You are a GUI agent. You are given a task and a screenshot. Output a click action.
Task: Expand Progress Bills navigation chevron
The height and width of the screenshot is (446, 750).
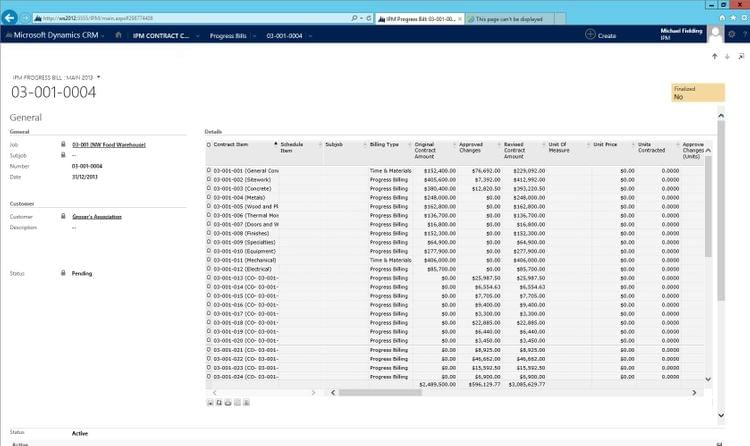click(254, 36)
